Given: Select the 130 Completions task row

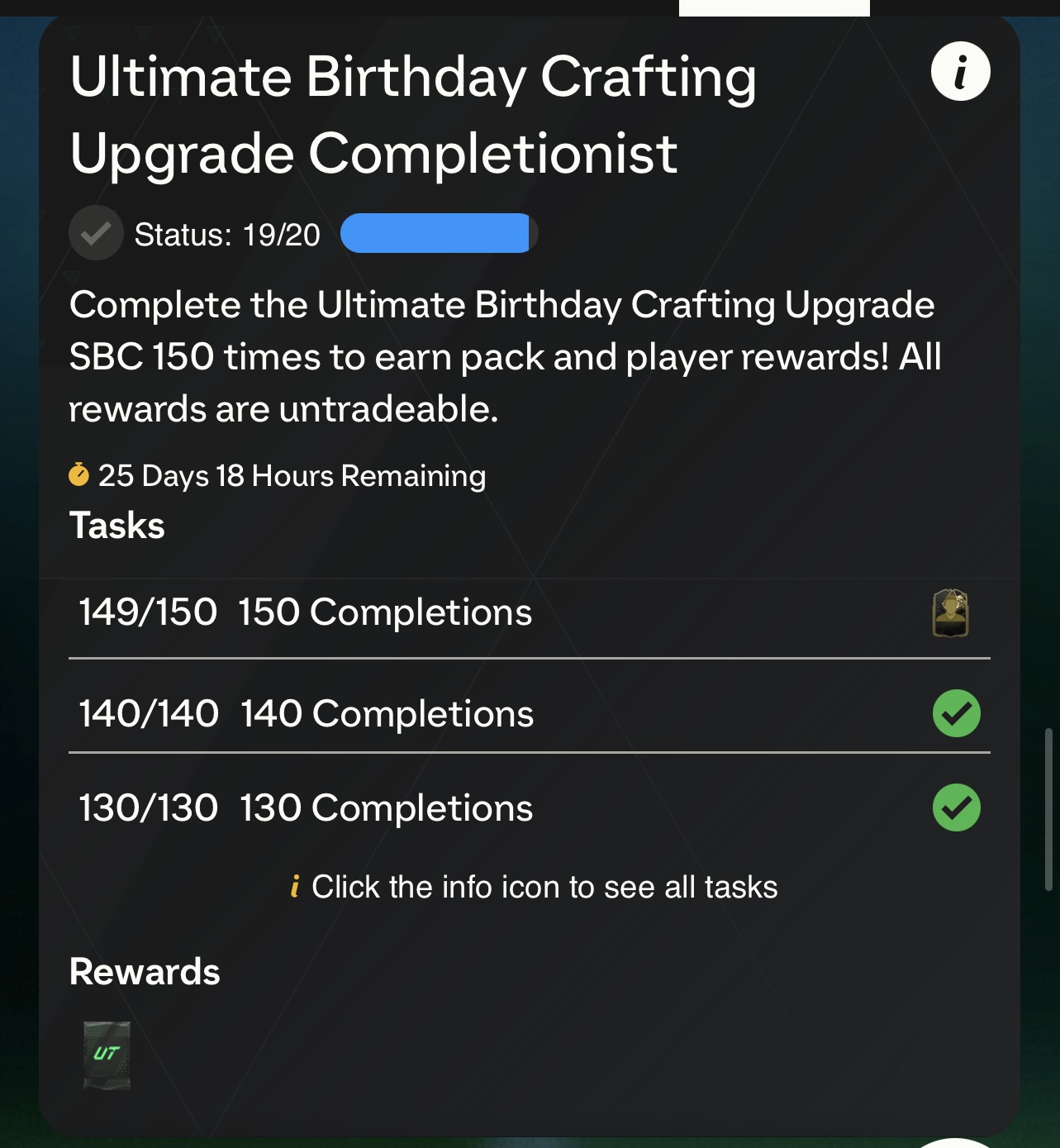Looking at the screenshot, I should point(529,807).
